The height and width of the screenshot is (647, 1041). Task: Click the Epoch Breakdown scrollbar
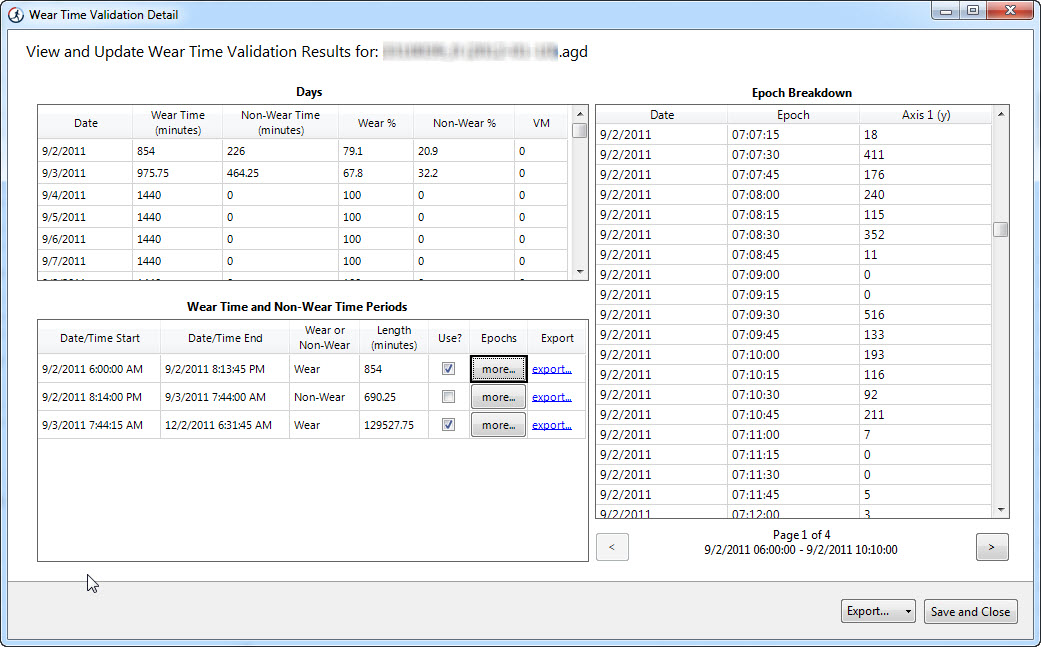1001,229
